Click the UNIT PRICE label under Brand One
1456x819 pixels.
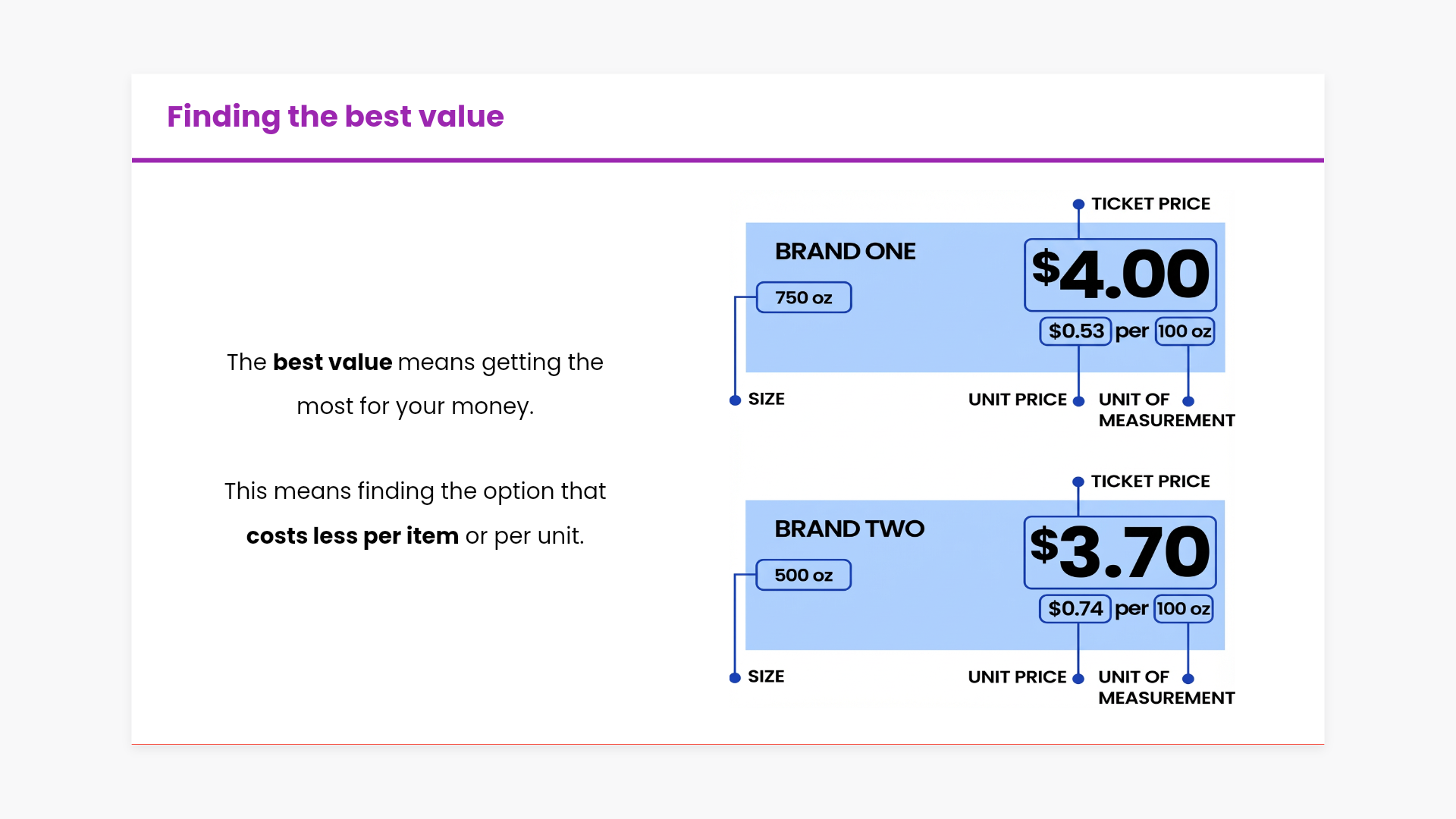[x=1017, y=400]
